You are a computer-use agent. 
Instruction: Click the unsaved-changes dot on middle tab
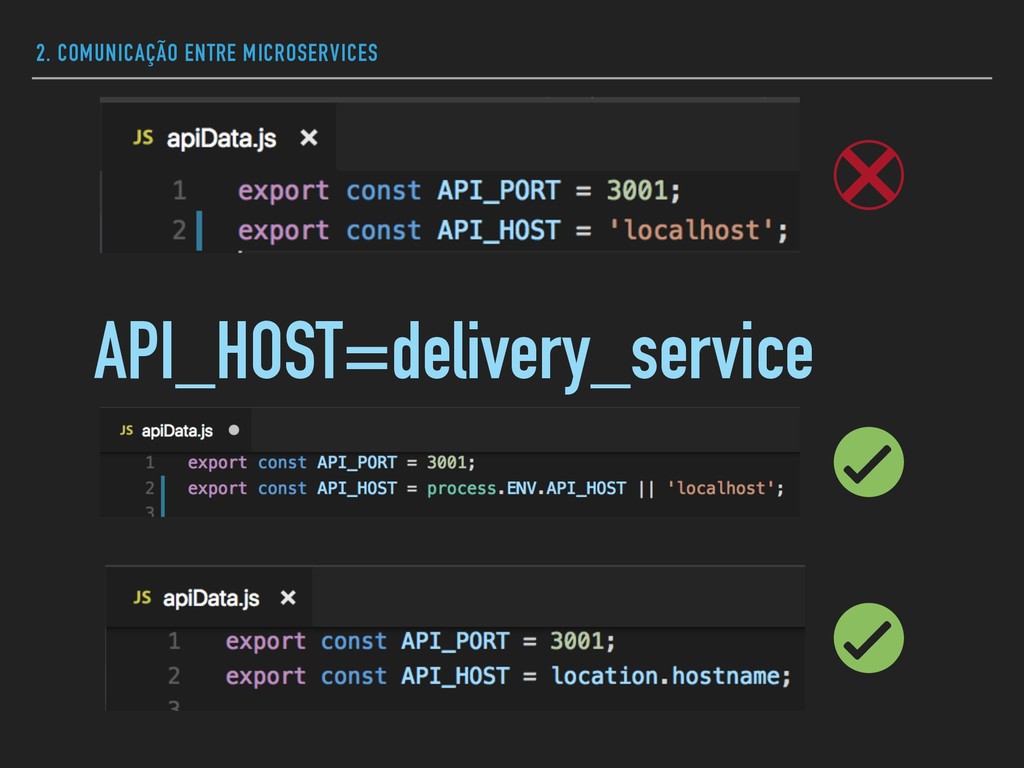[234, 430]
